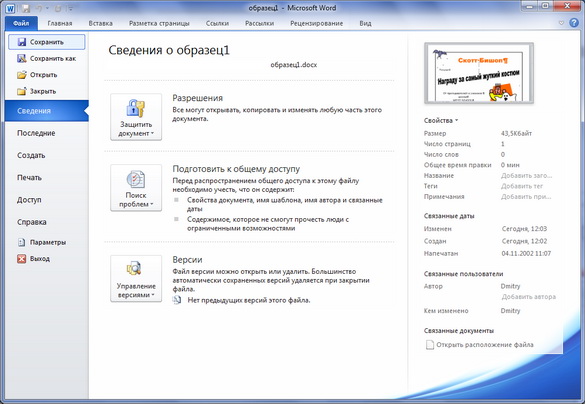The image size is (585, 404).
Task: Click Добавить автора field
Action: [528, 297]
